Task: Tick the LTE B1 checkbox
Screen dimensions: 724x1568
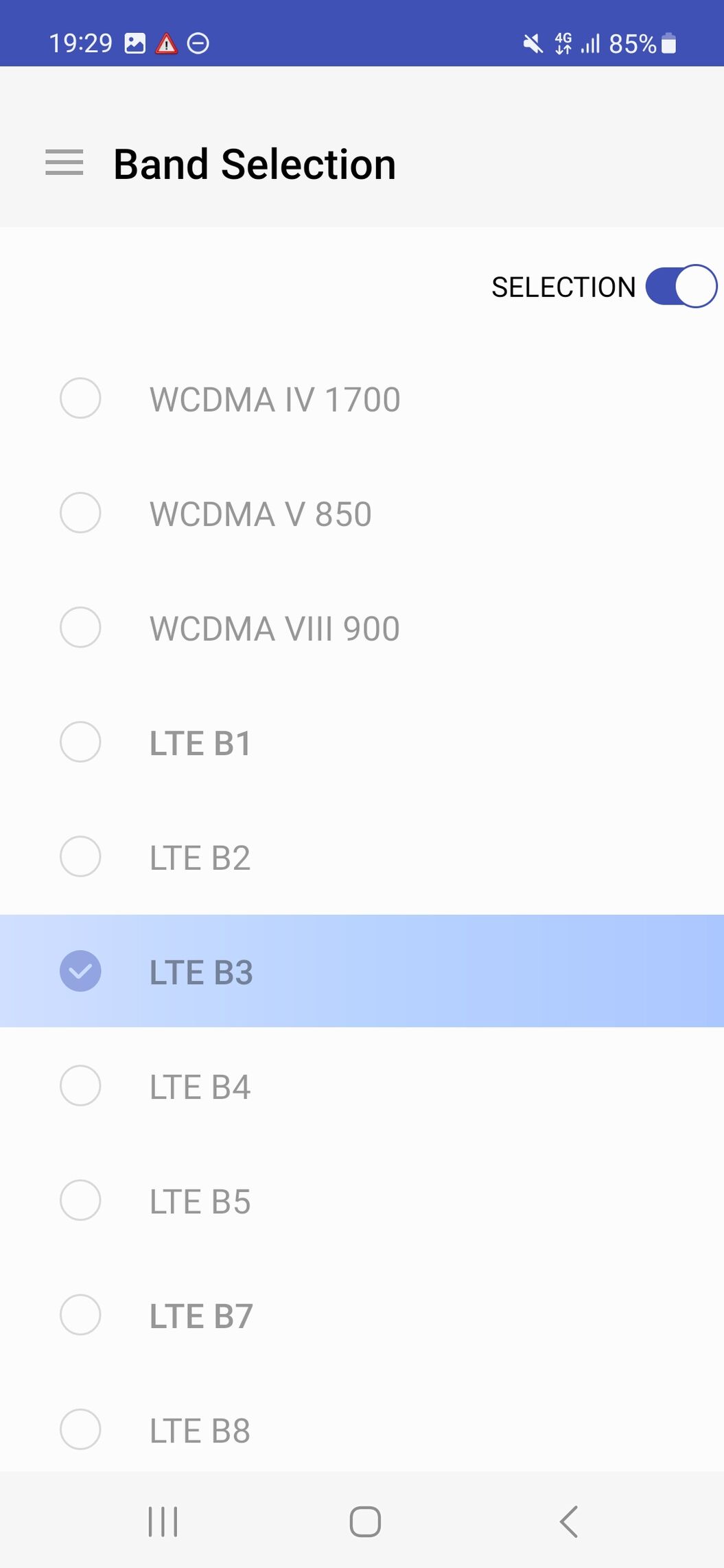Action: click(80, 741)
